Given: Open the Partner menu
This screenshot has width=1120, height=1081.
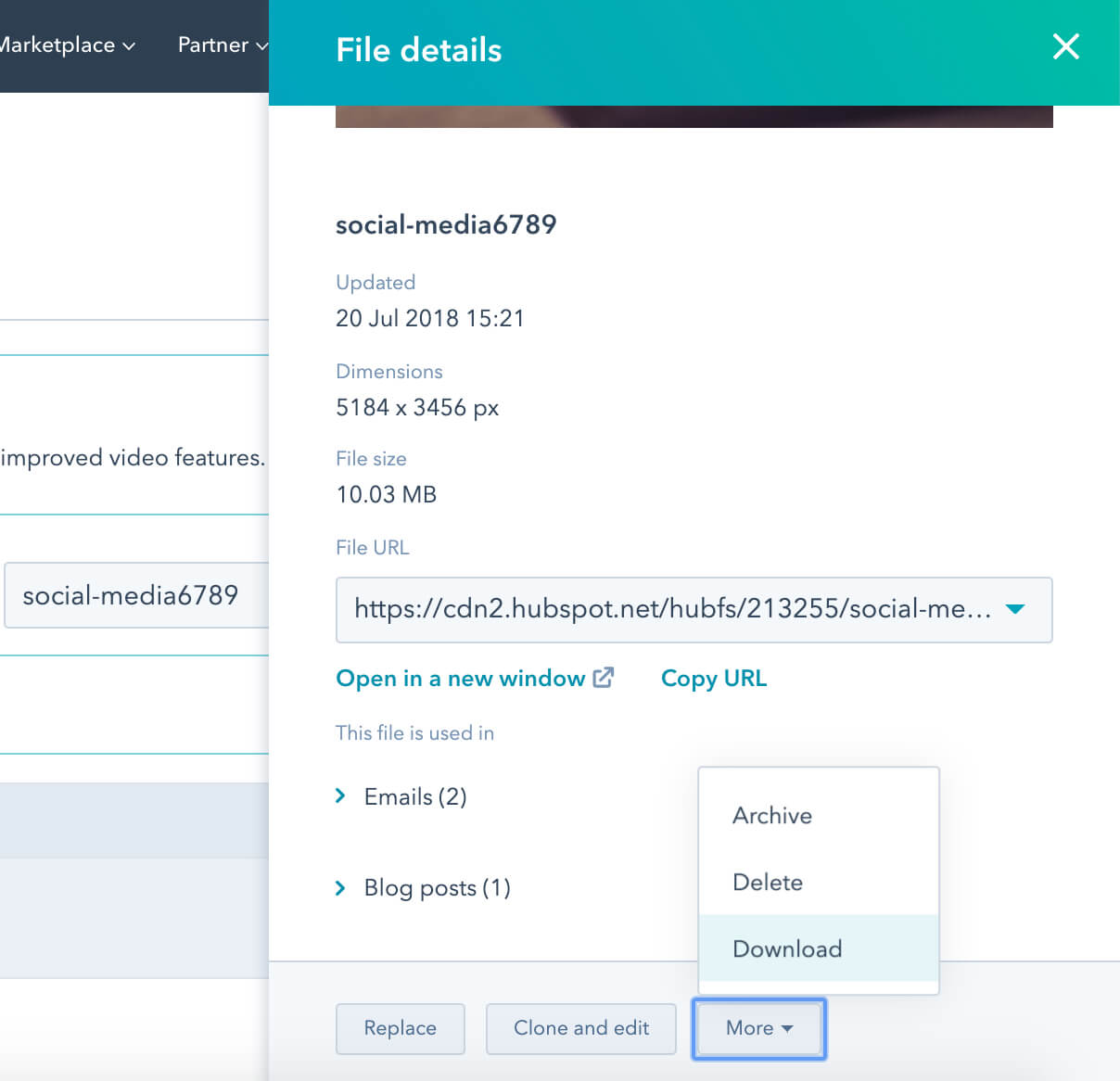Looking at the screenshot, I should click(x=223, y=45).
